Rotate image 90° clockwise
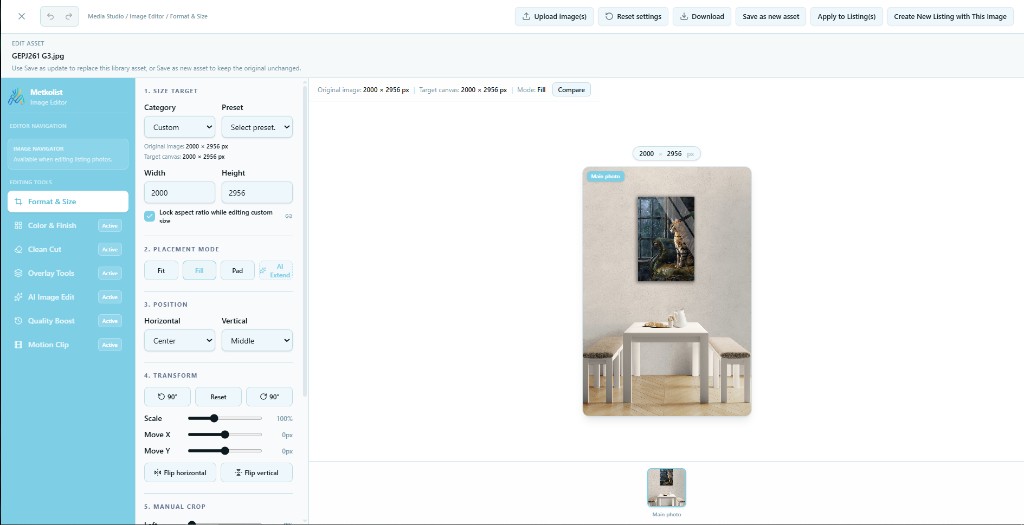This screenshot has height=525, width=1024. 269,397
